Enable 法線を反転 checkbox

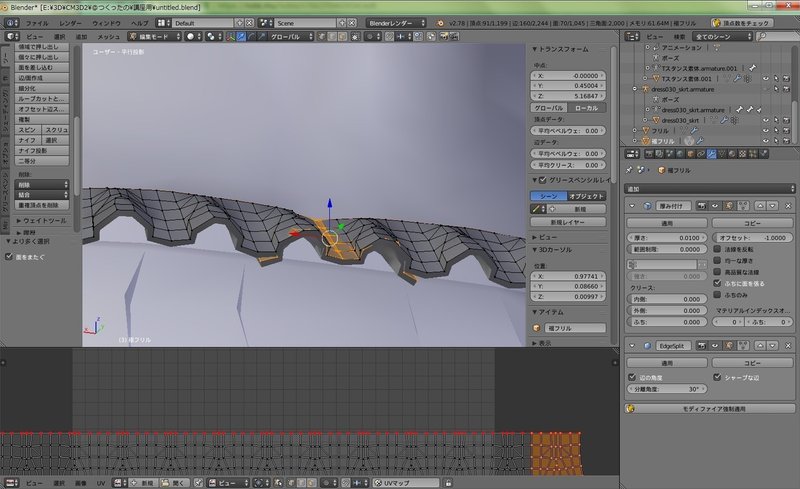[717, 249]
